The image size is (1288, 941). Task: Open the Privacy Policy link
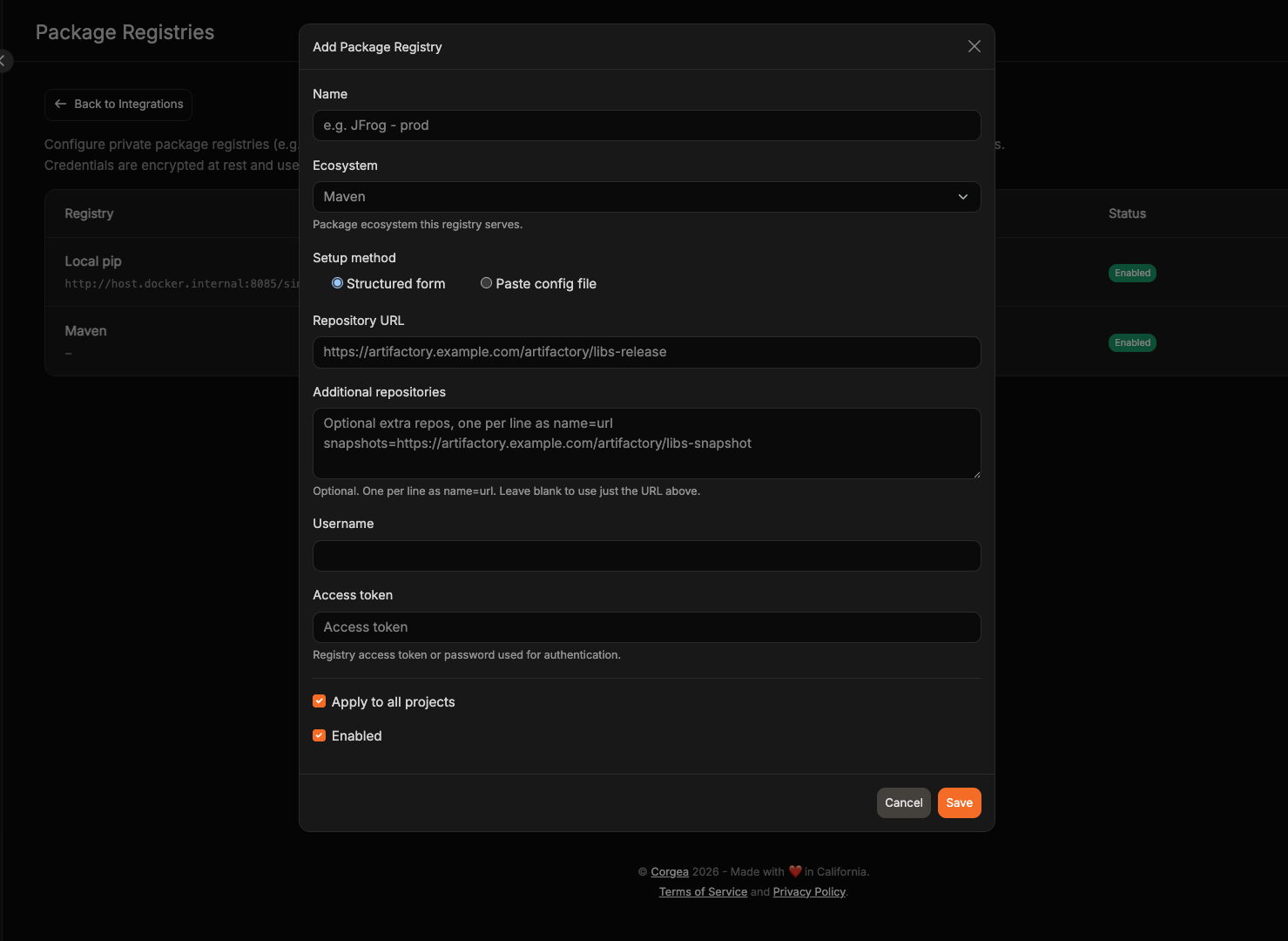pos(809,891)
